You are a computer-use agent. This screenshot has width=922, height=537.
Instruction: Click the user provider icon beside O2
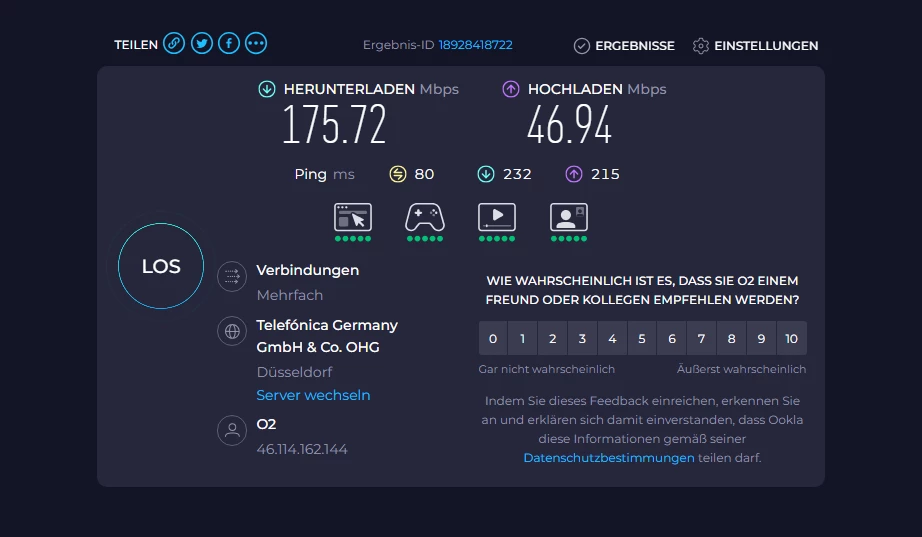[x=232, y=431]
